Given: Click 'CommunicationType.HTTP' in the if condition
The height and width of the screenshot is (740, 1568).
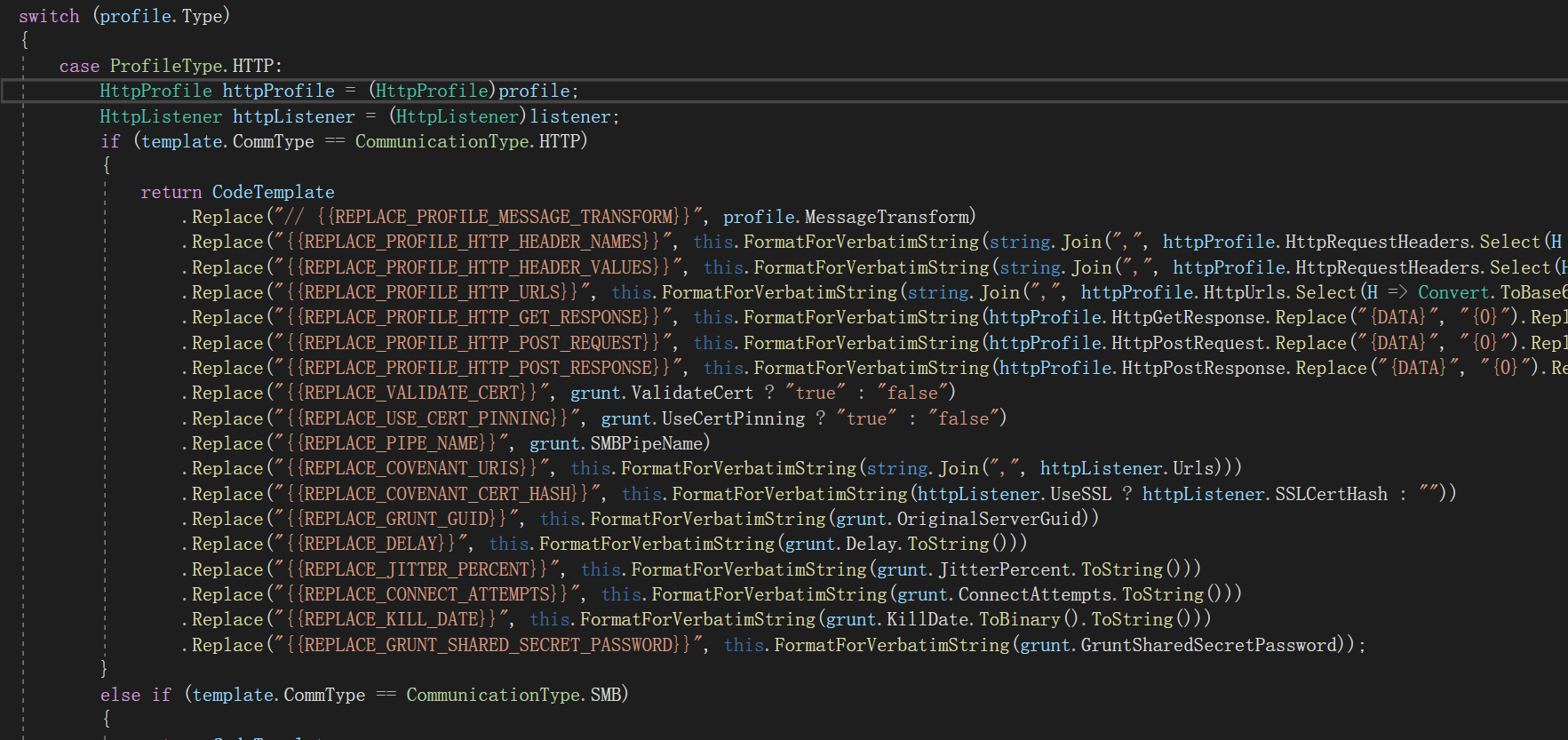Looking at the screenshot, I should (468, 141).
